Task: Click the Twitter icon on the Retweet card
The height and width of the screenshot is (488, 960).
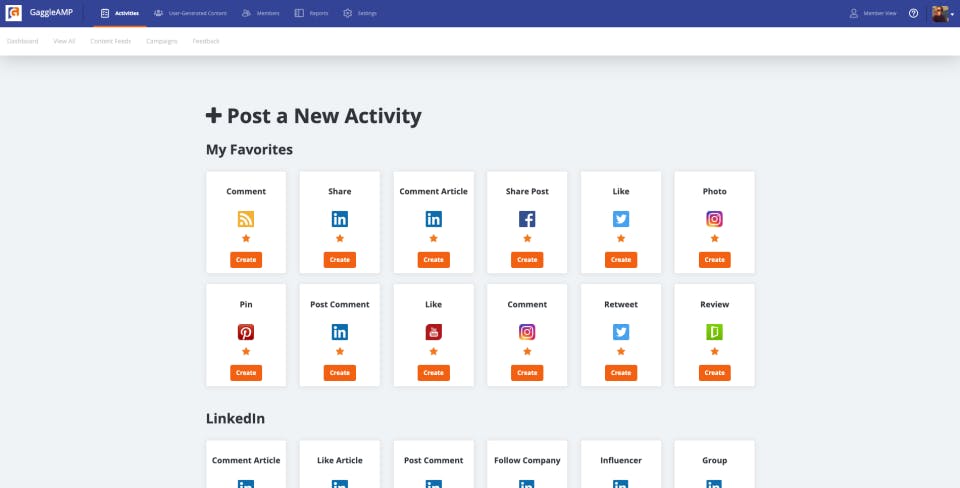Action: coord(621,332)
